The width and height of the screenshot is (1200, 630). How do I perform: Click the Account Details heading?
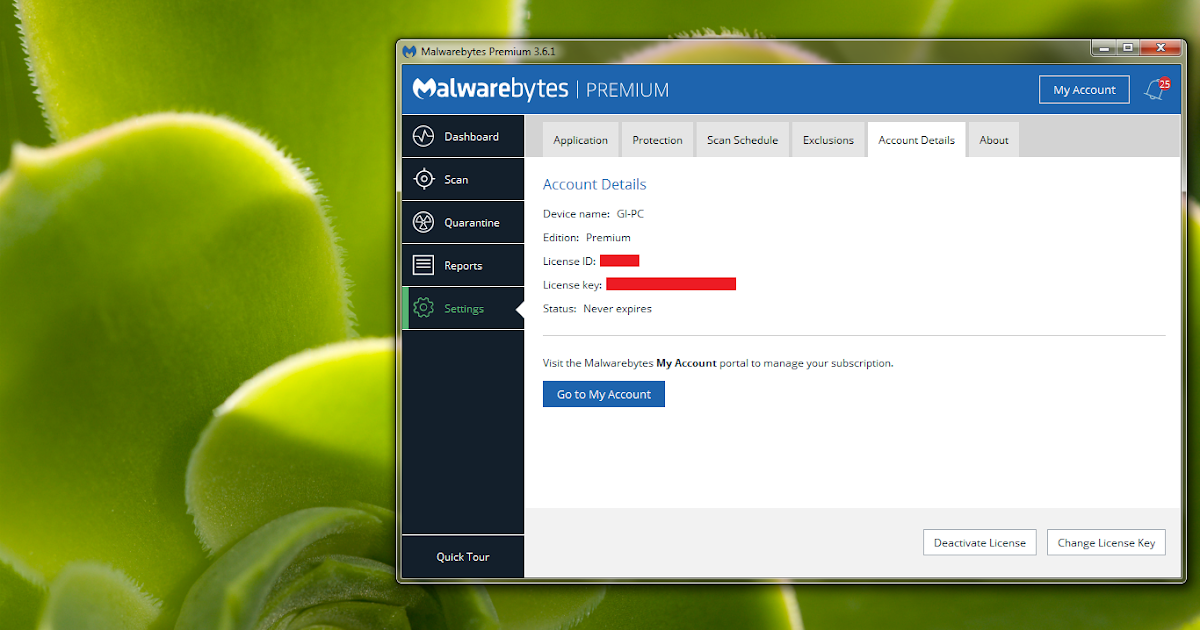(594, 184)
